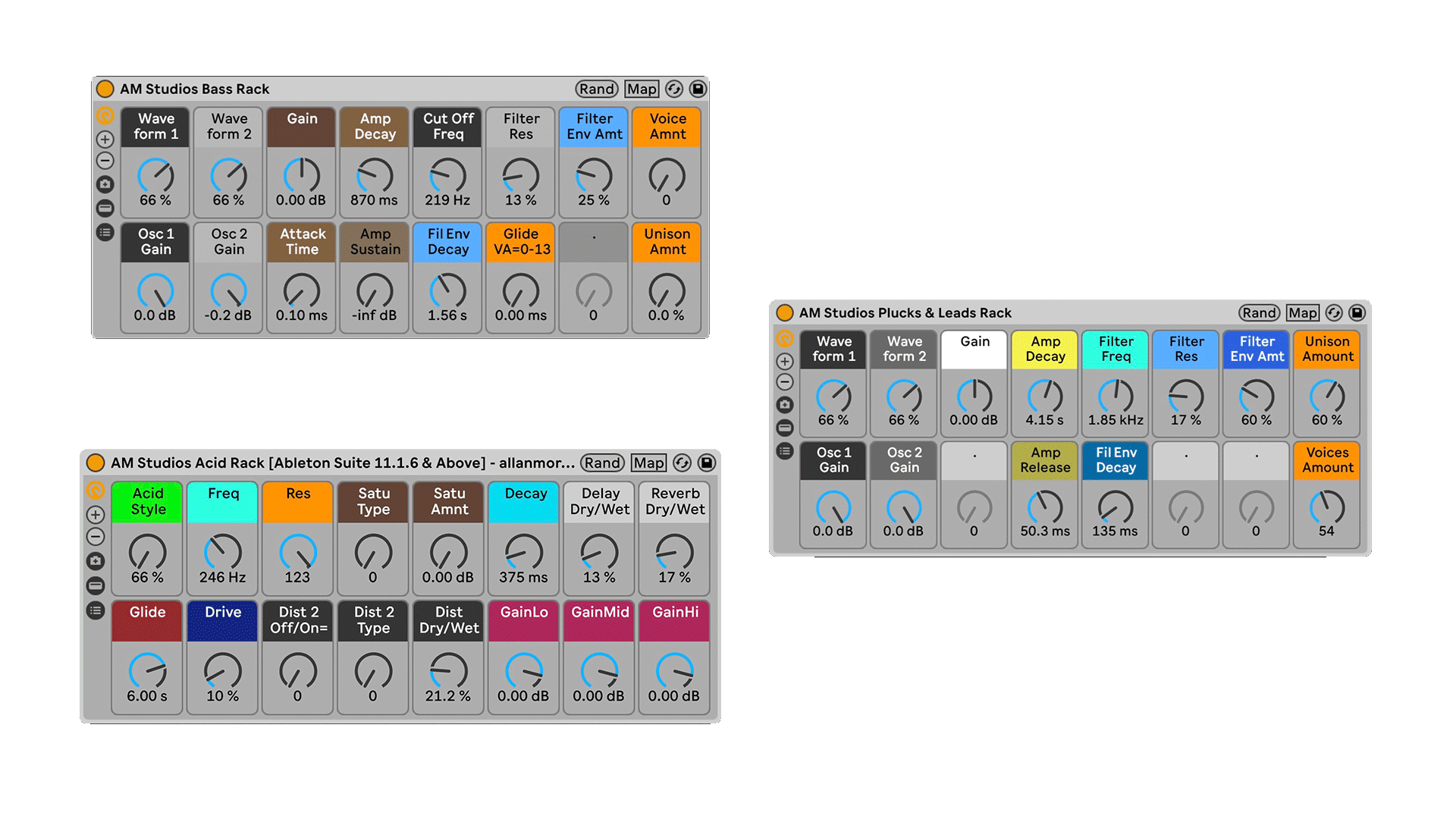Click the Map button on Acid Rack

[x=648, y=463]
